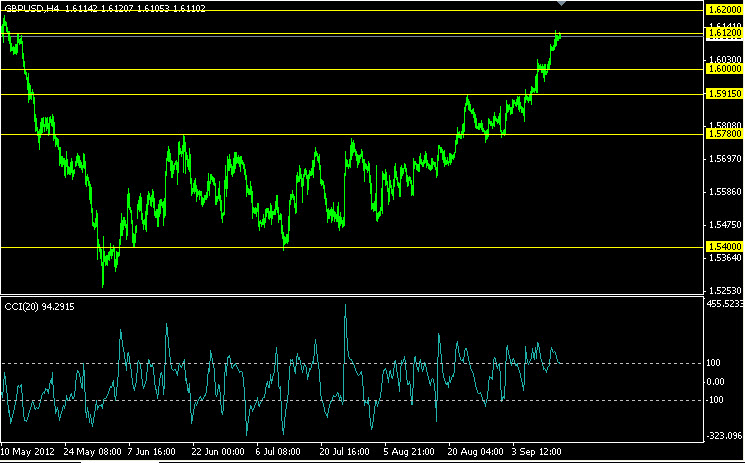This screenshot has width=745, height=463.
Task: Select the 1.54000 yellow price level label
Action: coord(725,247)
